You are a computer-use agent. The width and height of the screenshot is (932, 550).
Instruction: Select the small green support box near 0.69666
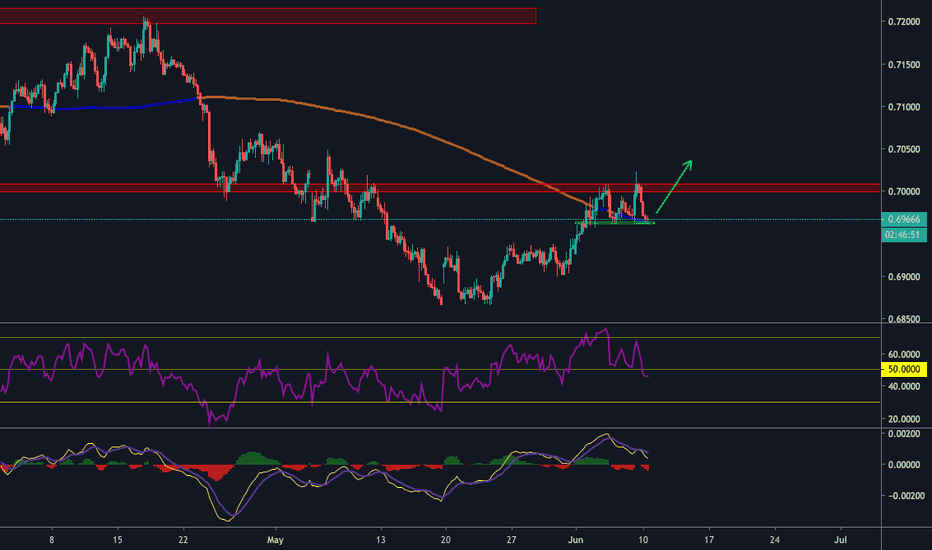(x=615, y=222)
